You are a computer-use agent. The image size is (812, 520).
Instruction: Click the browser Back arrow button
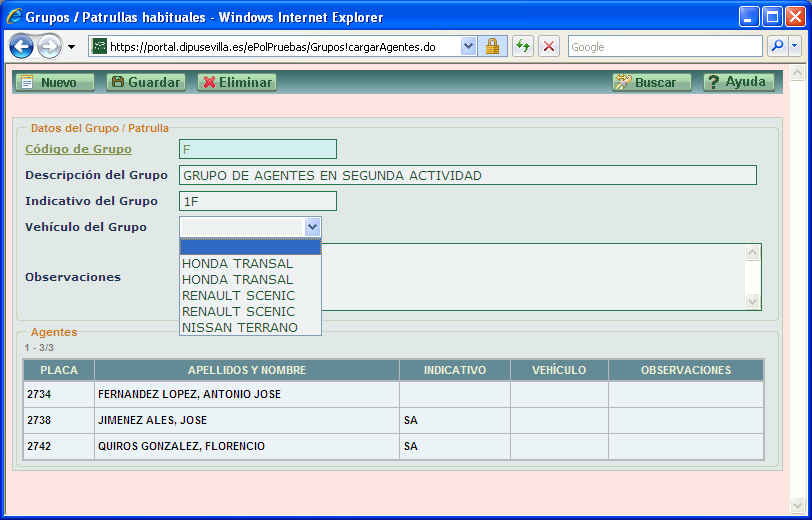click(21, 47)
